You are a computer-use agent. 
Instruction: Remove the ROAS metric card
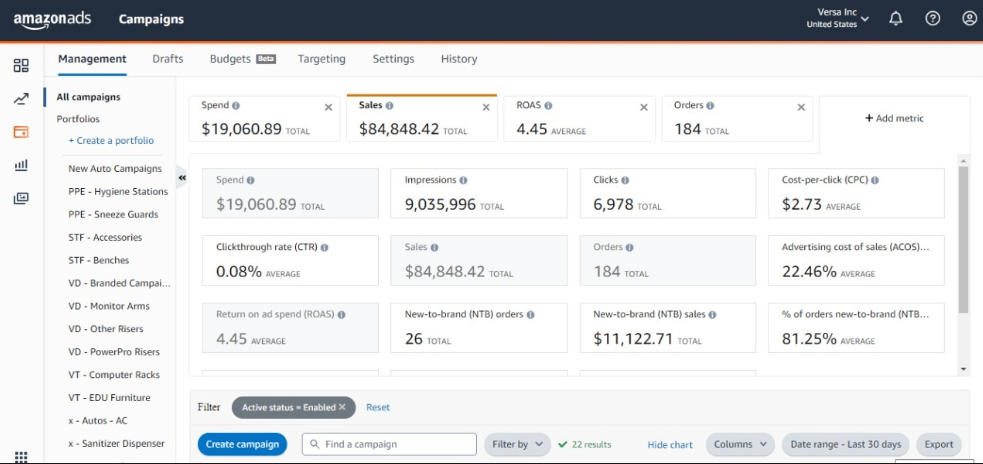tap(643, 107)
